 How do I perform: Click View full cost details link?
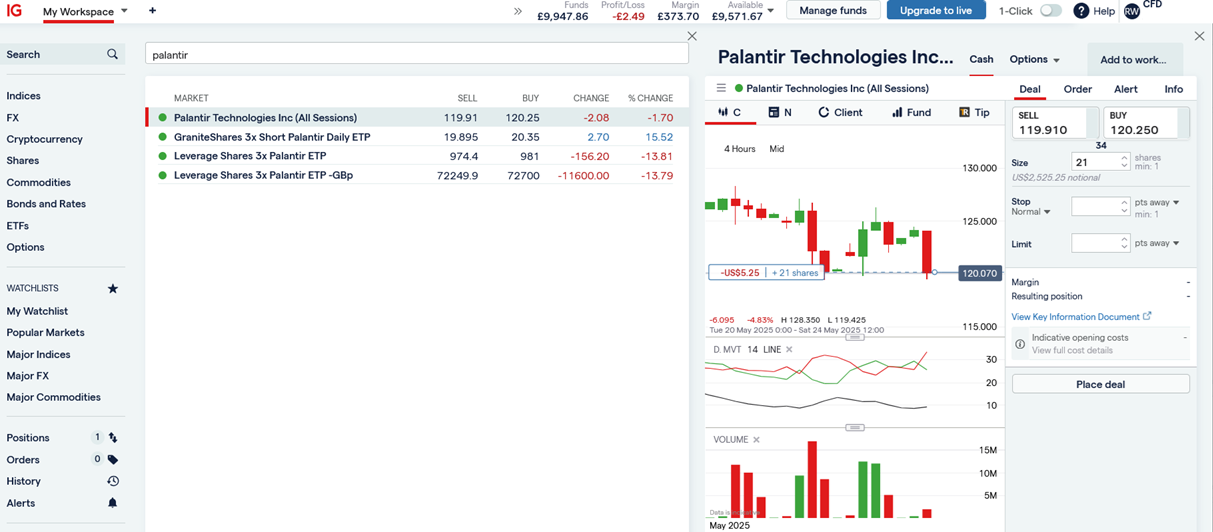(1072, 350)
